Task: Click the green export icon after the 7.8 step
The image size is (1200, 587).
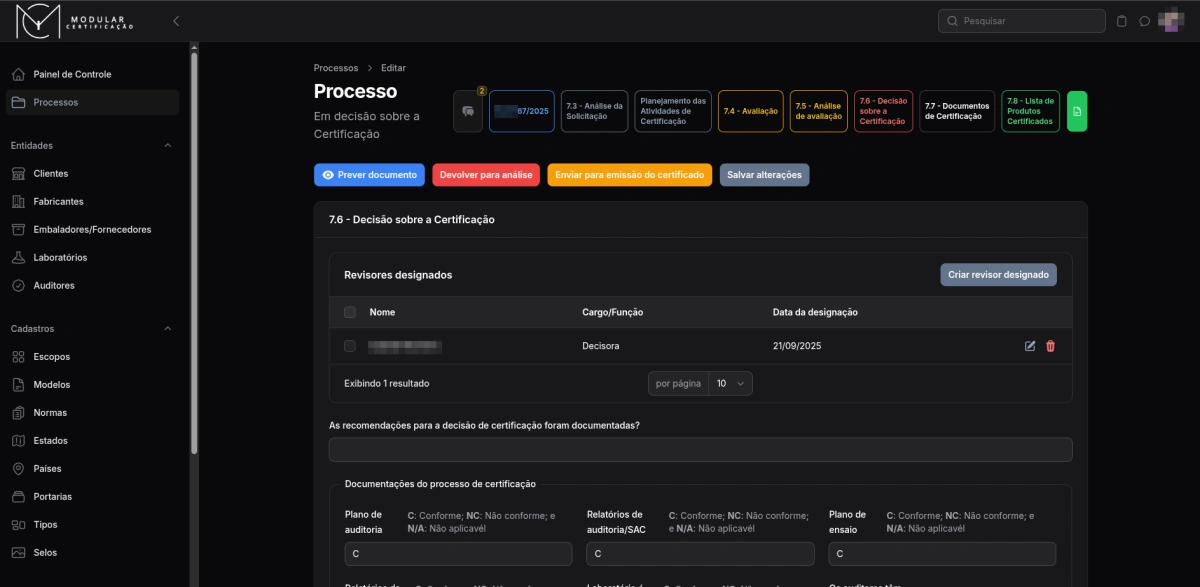Action: click(1077, 111)
